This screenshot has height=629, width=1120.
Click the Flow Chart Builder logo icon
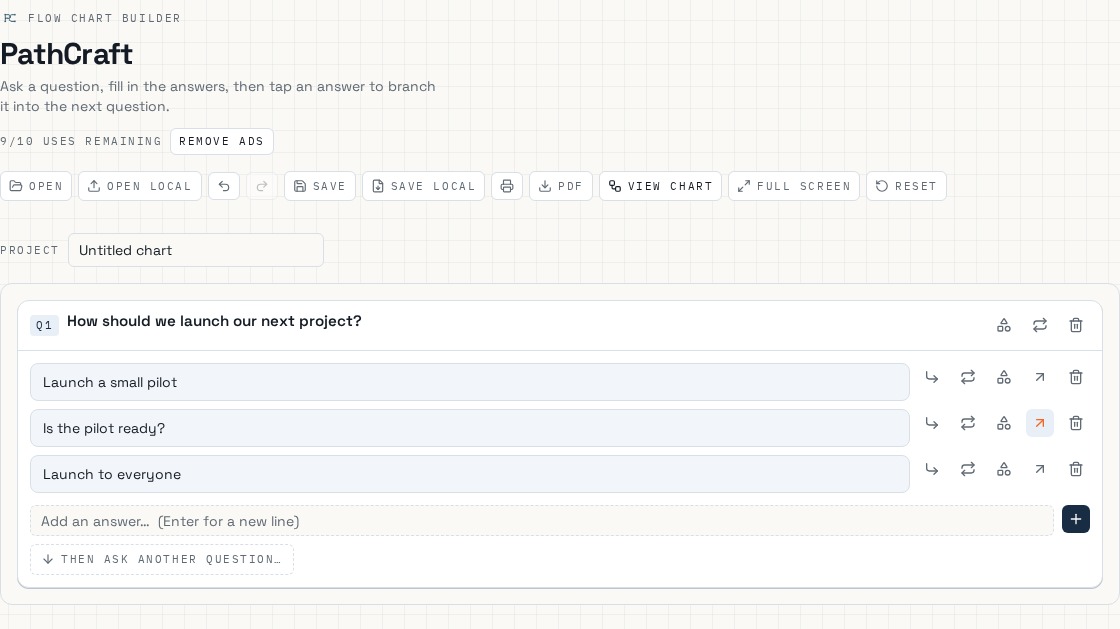click(10, 18)
